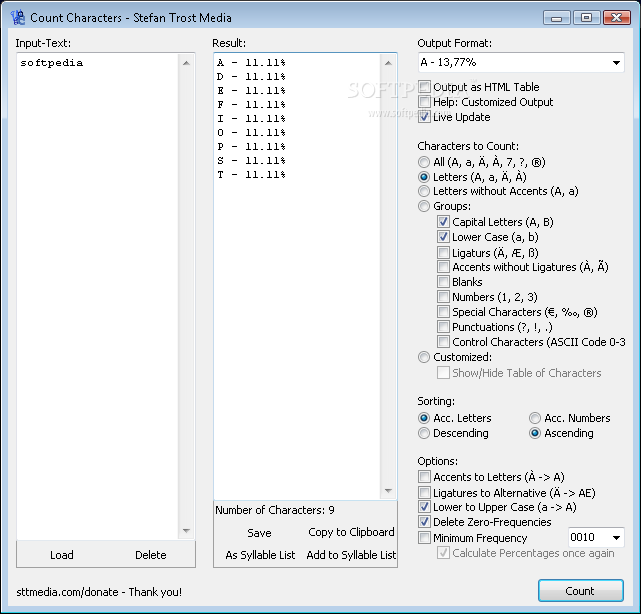Click result line 'S - 11.11%'
The height and width of the screenshot is (614, 641).
(251, 161)
